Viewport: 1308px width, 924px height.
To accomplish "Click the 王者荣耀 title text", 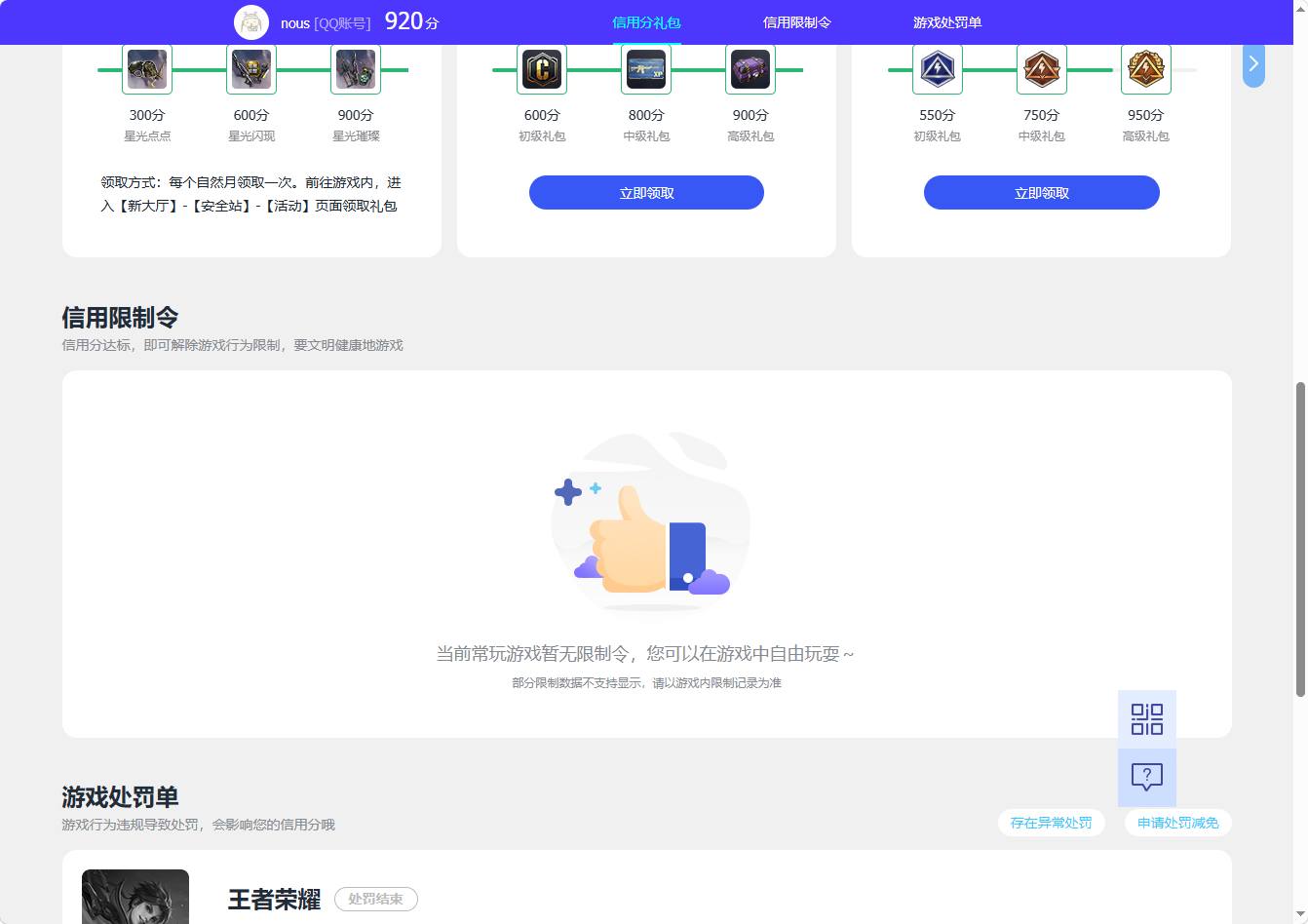I will pyautogui.click(x=274, y=900).
